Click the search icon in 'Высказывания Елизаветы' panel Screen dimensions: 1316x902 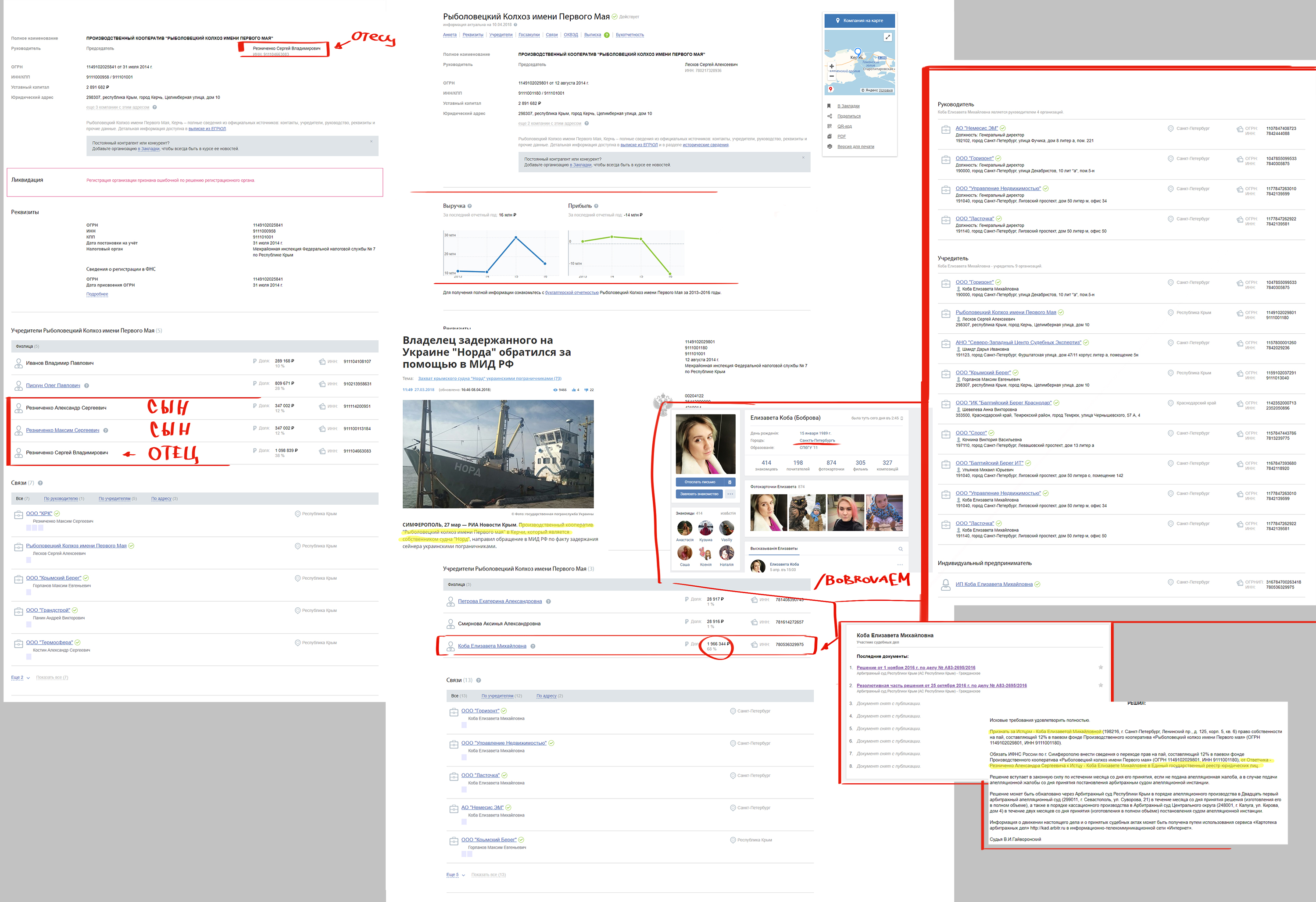tap(900, 549)
